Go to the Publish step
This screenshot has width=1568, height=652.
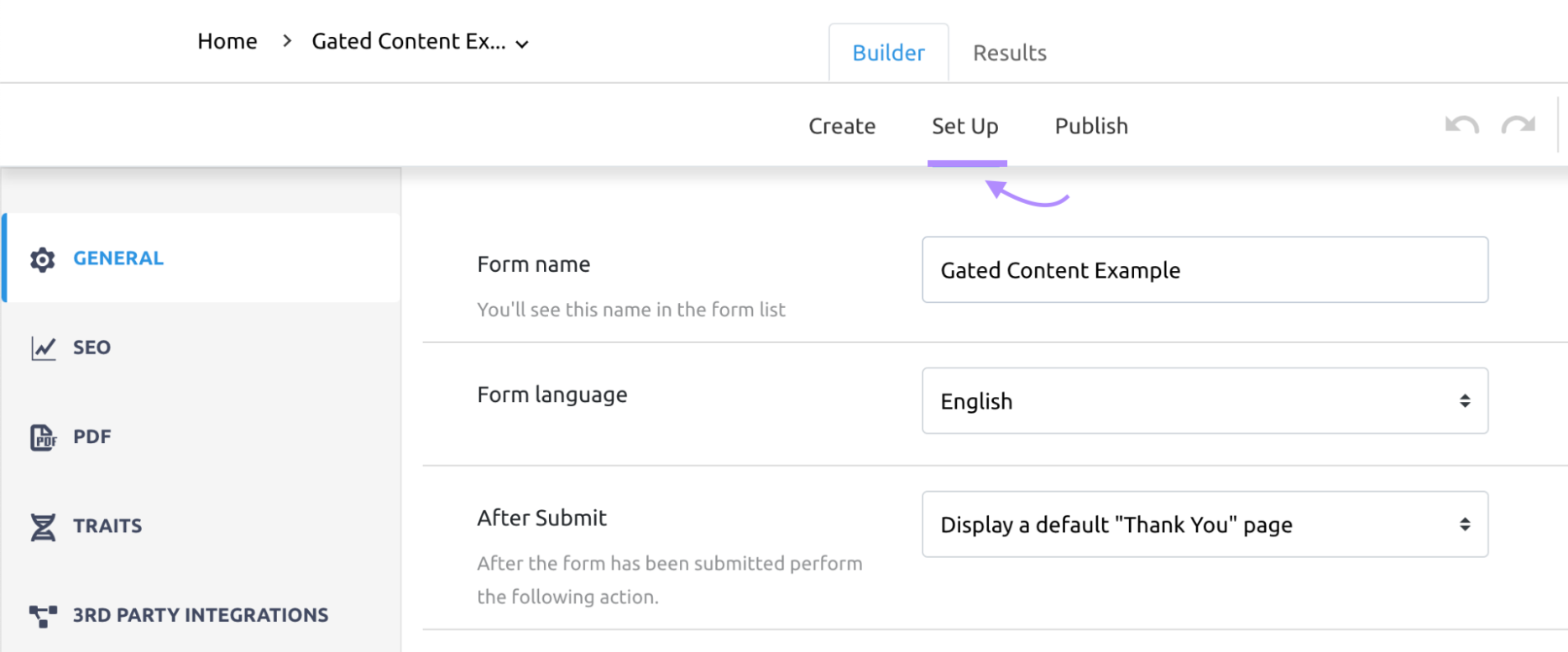click(1090, 126)
